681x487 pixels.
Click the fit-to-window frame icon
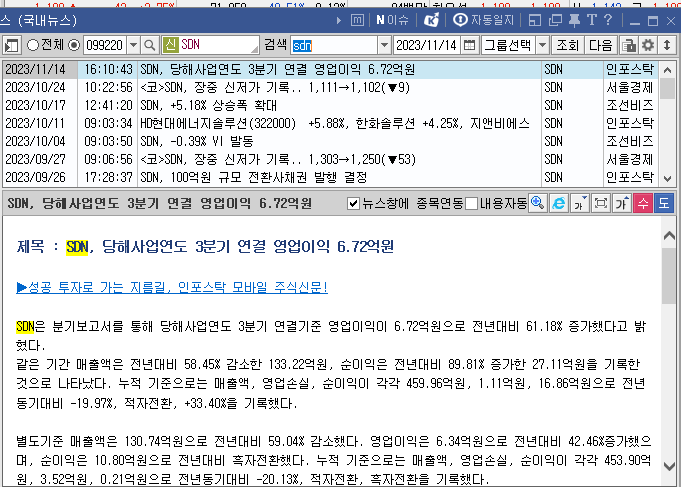[601, 203]
